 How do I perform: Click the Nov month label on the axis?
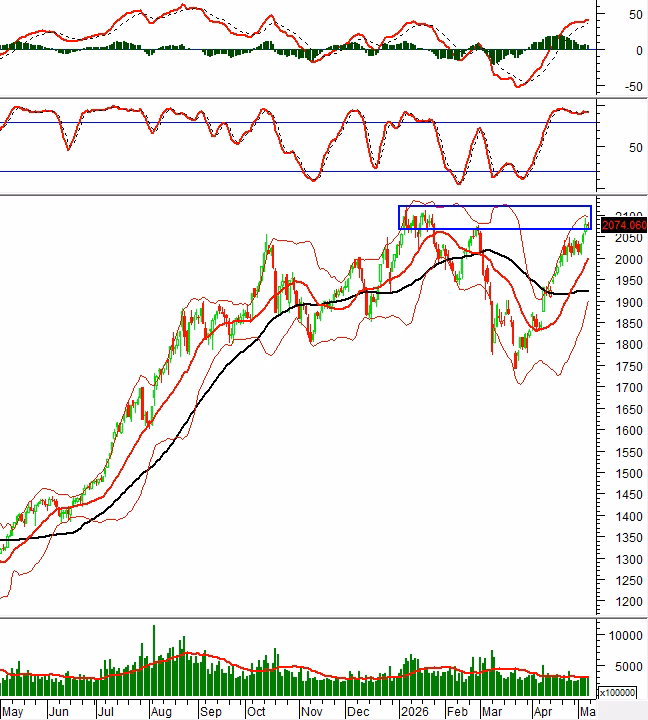pos(311,712)
